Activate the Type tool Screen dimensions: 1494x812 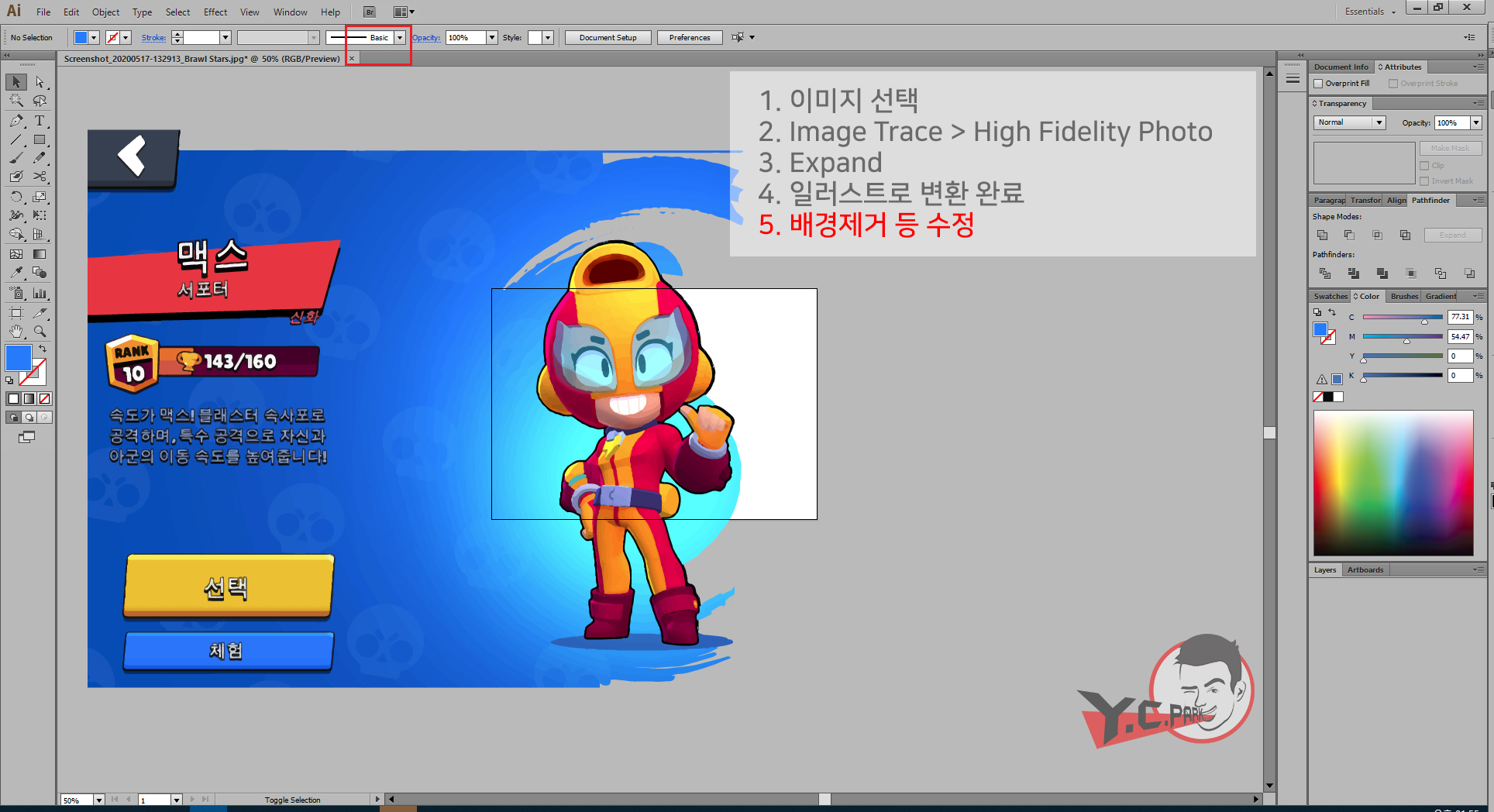click(40, 121)
